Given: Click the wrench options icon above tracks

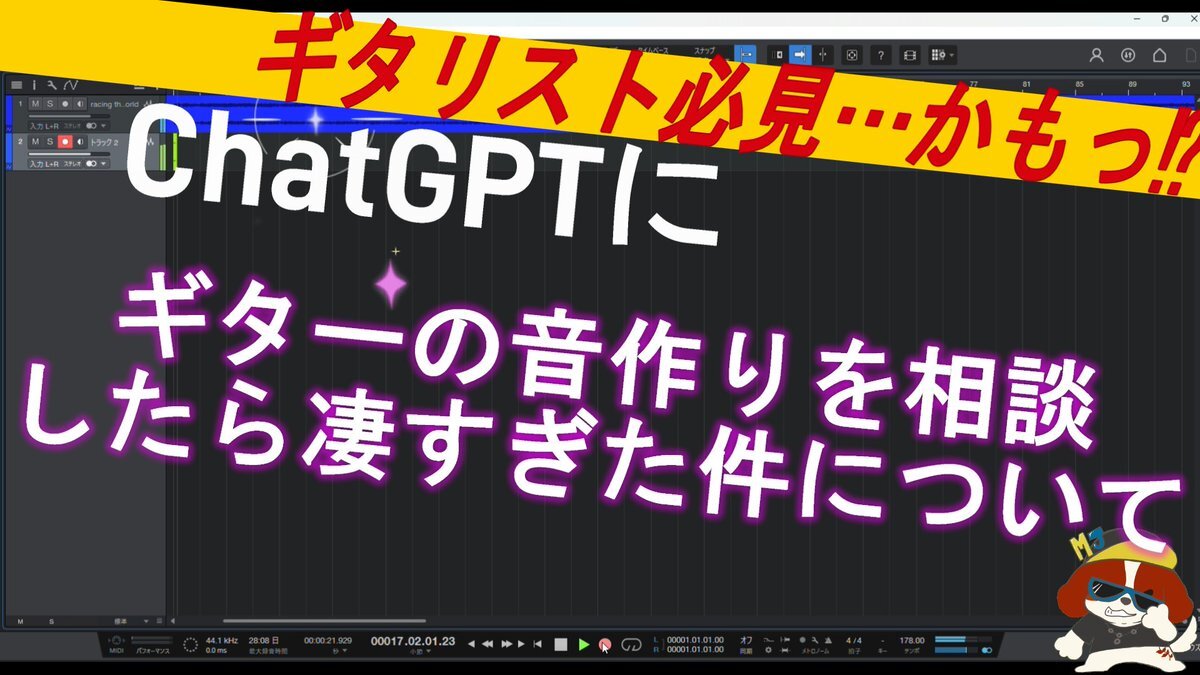Looking at the screenshot, I should (52, 85).
